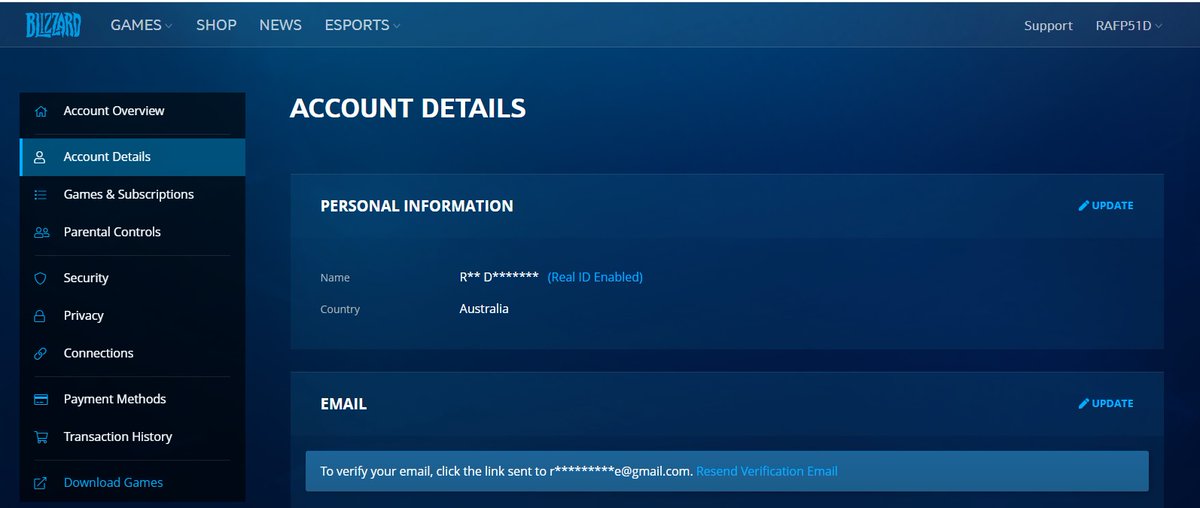Click Update for Personal Information
Image resolution: width=1200 pixels, height=508 pixels.
point(1106,206)
